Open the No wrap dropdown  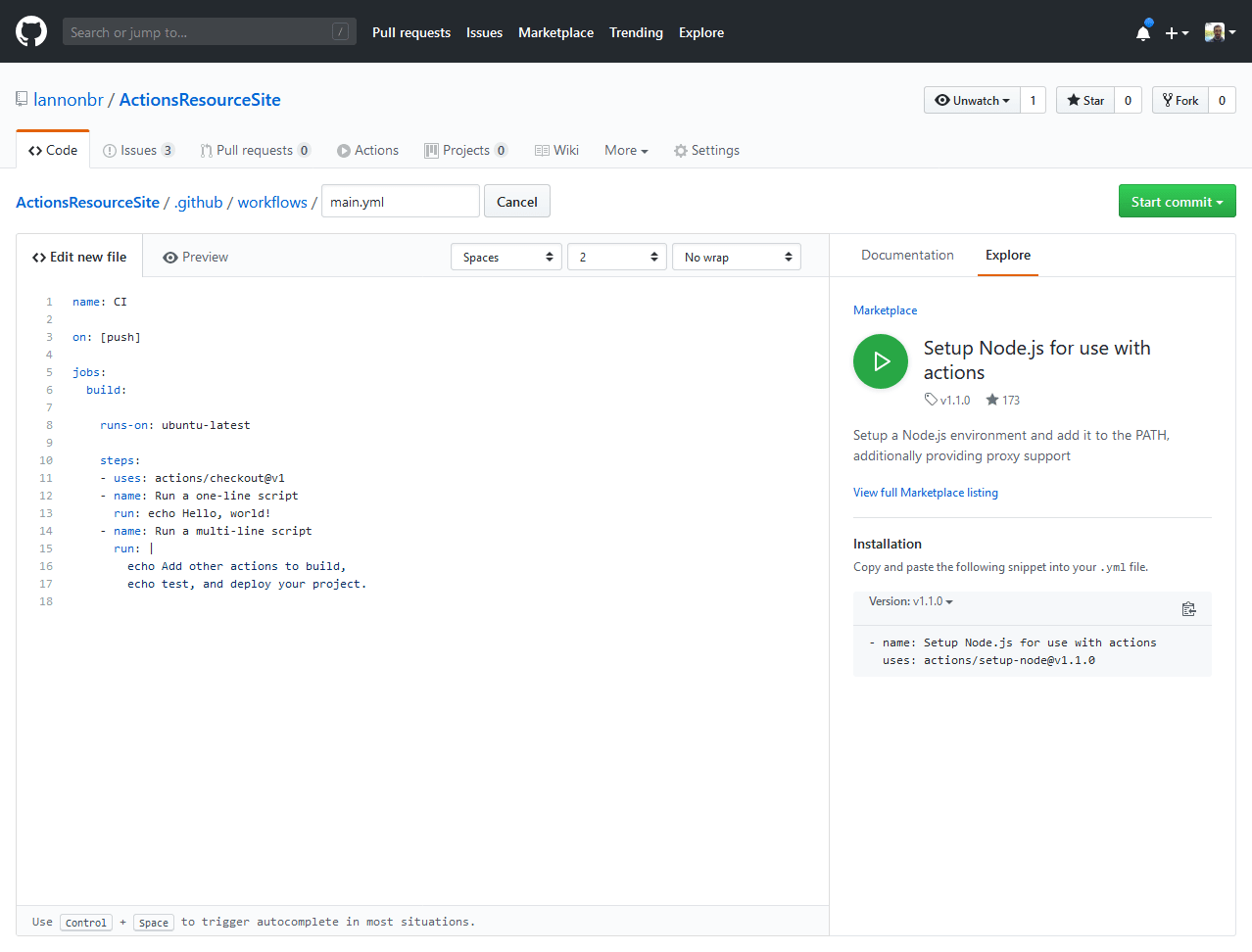click(737, 257)
